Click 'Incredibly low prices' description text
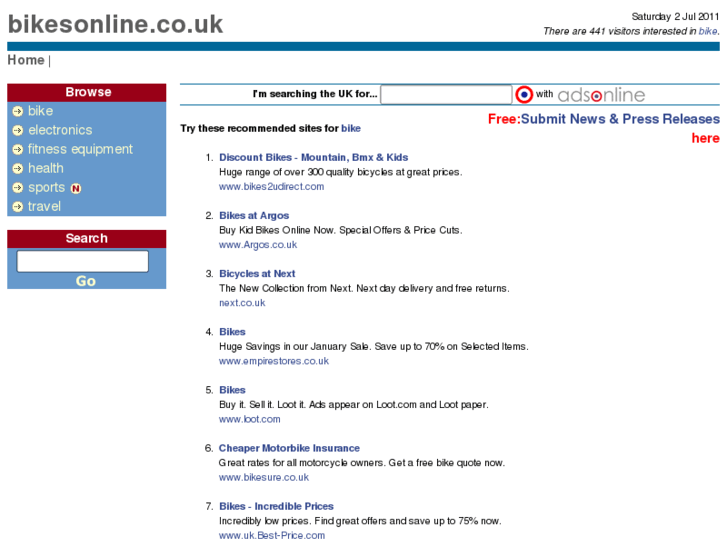The height and width of the screenshot is (545, 727). coord(360,521)
